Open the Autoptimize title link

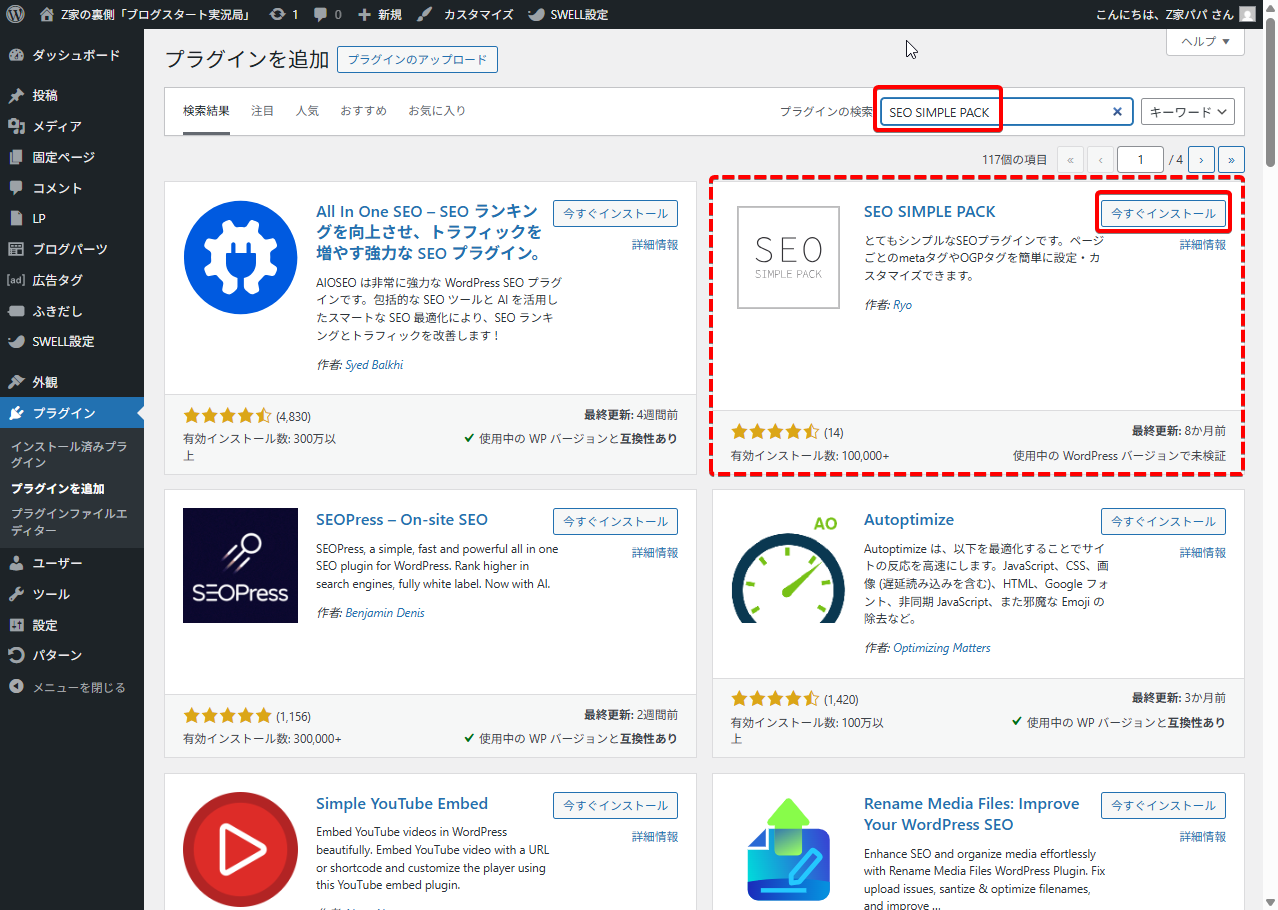909,520
